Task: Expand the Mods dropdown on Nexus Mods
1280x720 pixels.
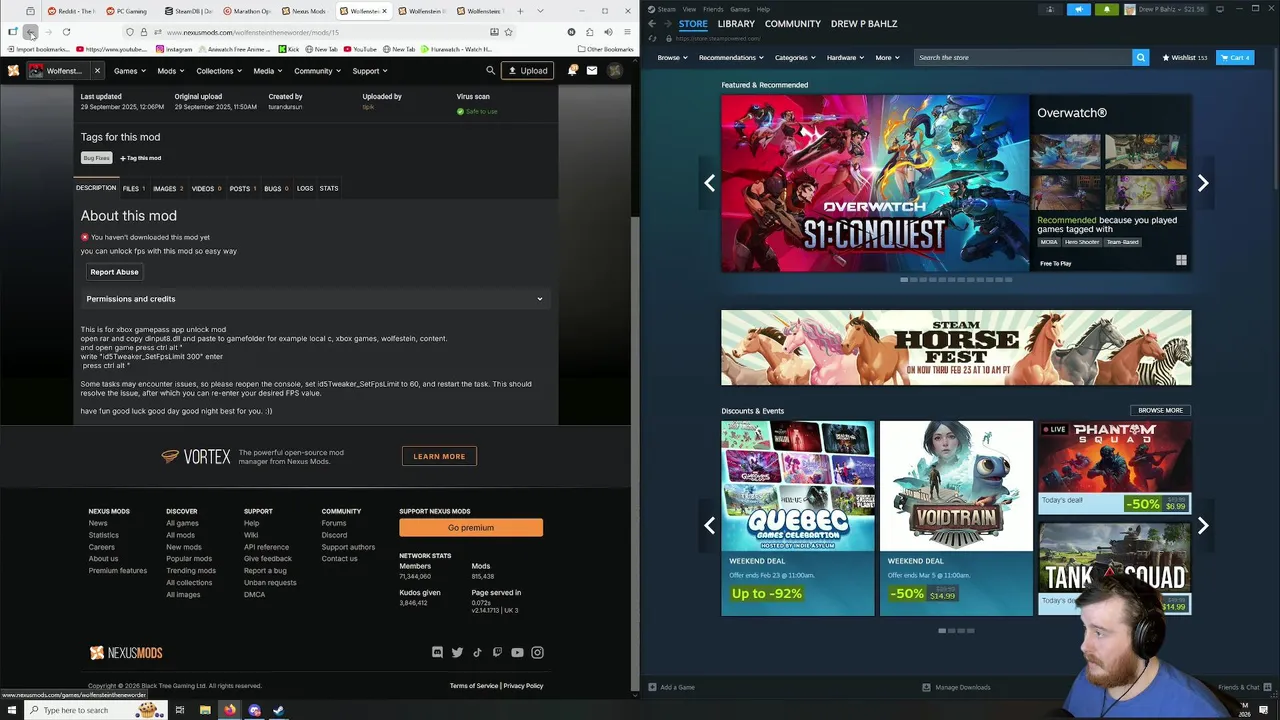Action: (170, 71)
